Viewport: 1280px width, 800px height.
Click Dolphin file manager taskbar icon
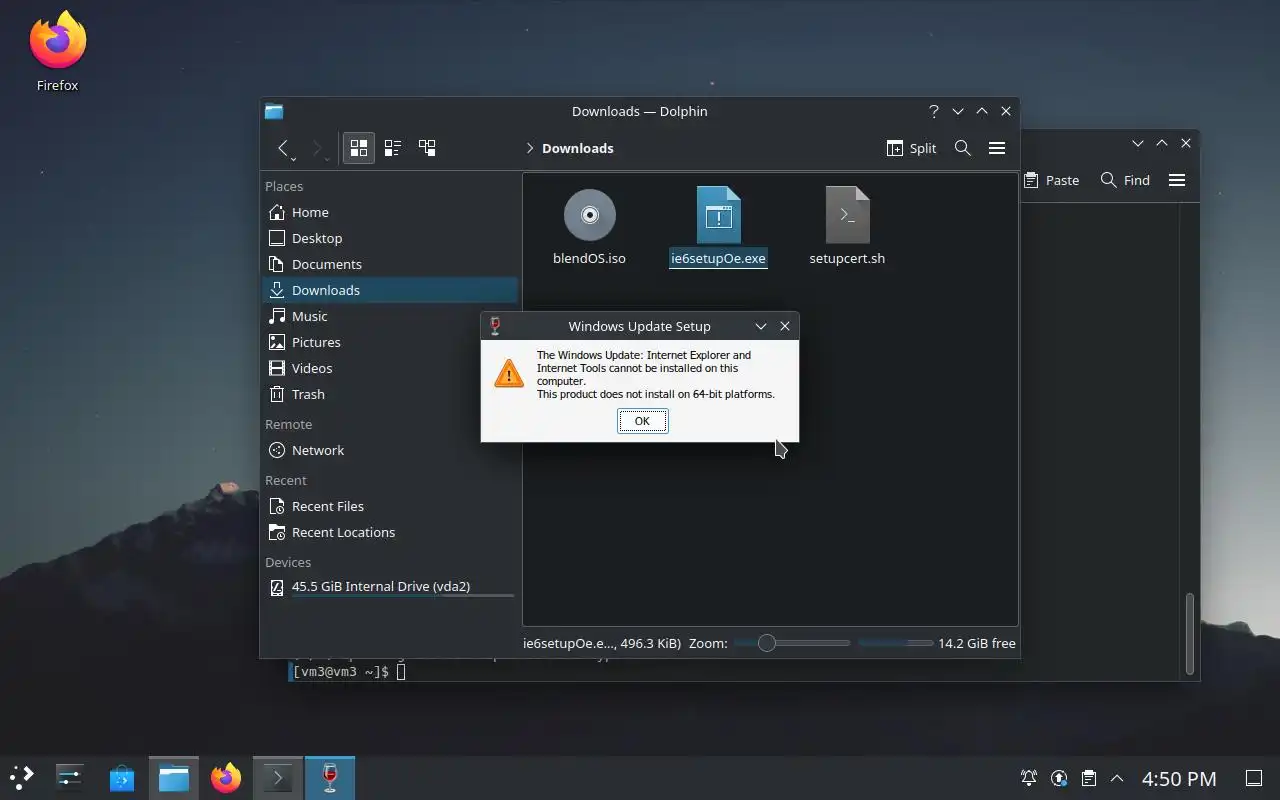174,777
